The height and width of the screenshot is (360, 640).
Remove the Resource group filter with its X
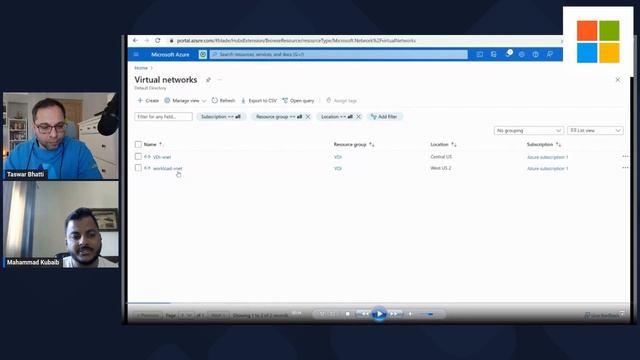coord(308,117)
